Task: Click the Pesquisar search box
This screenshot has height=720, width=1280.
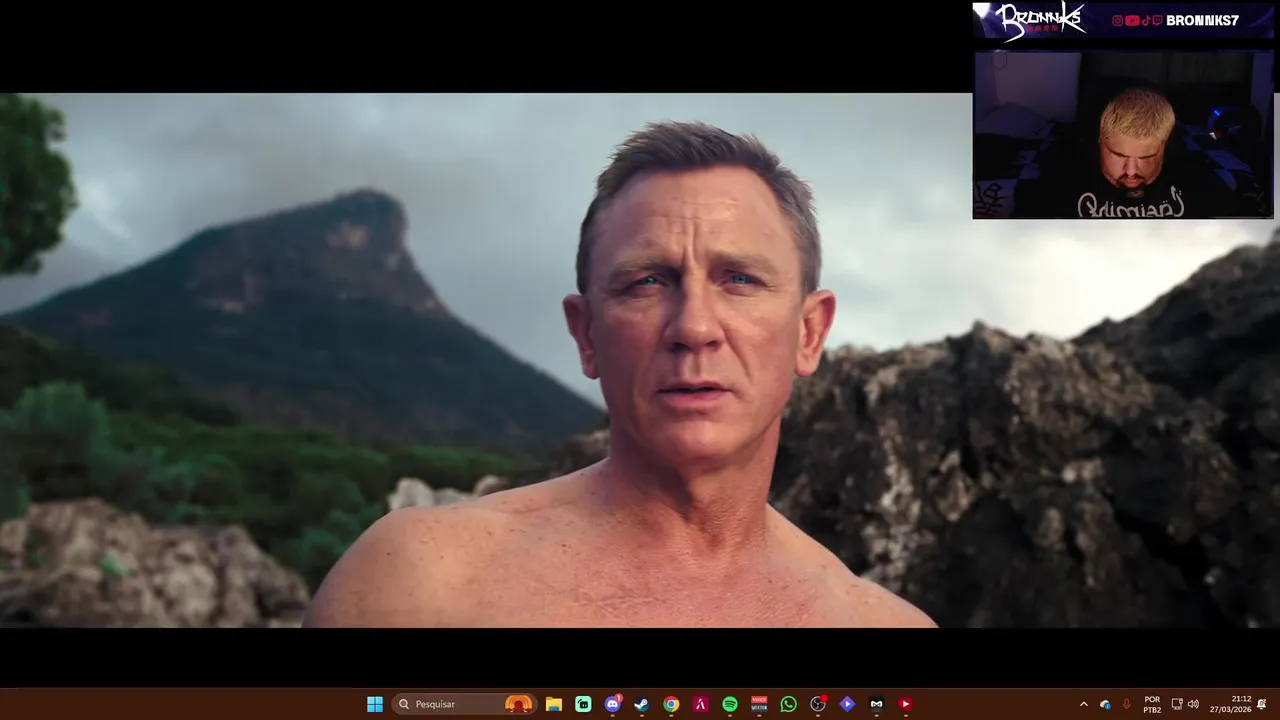Action: 464,704
